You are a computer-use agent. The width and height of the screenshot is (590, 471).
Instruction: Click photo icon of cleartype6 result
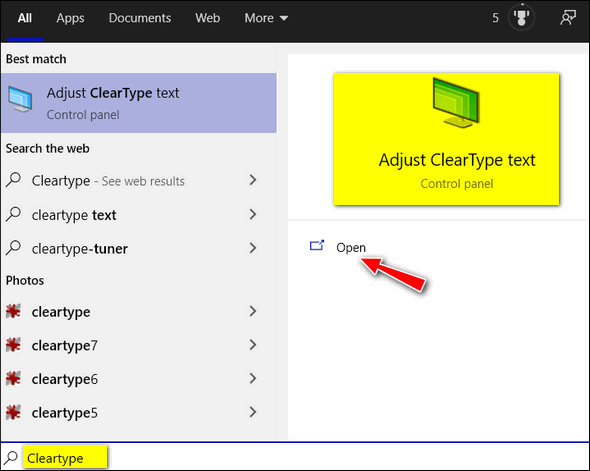coord(13,378)
